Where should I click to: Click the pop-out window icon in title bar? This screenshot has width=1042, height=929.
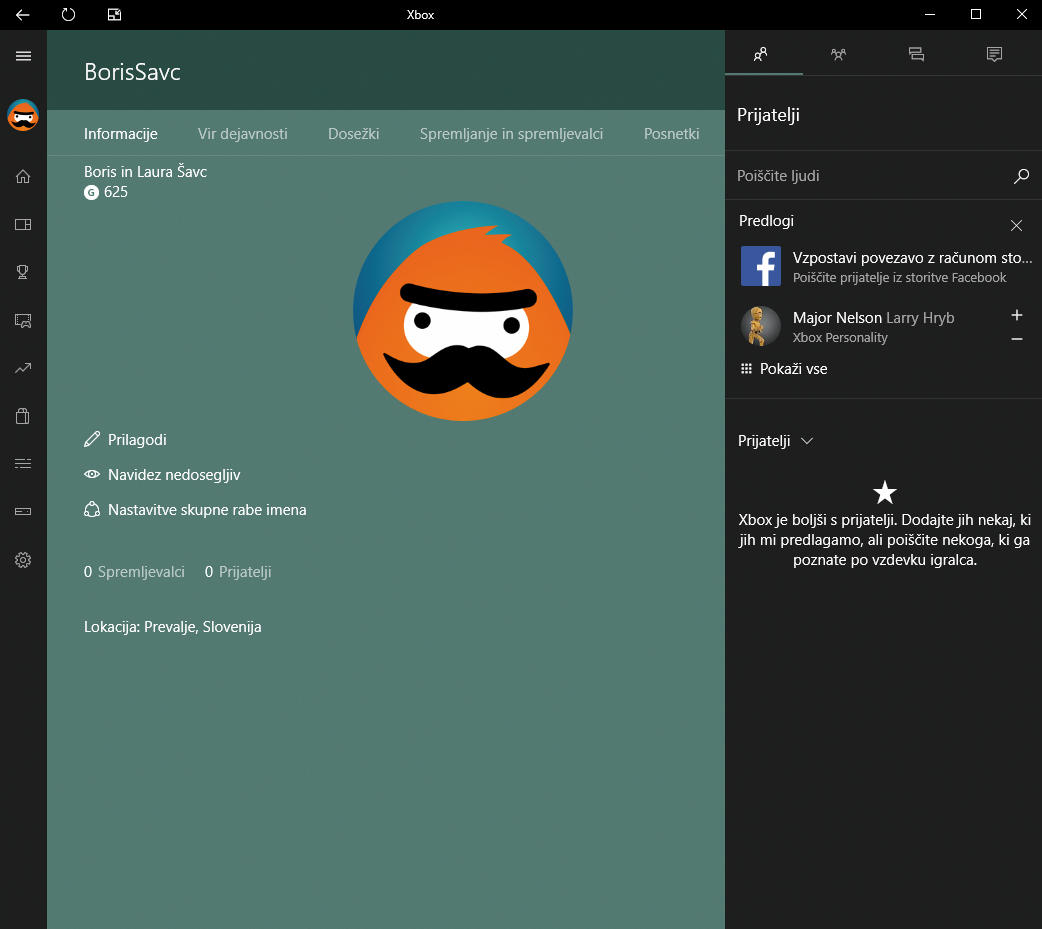[114, 15]
